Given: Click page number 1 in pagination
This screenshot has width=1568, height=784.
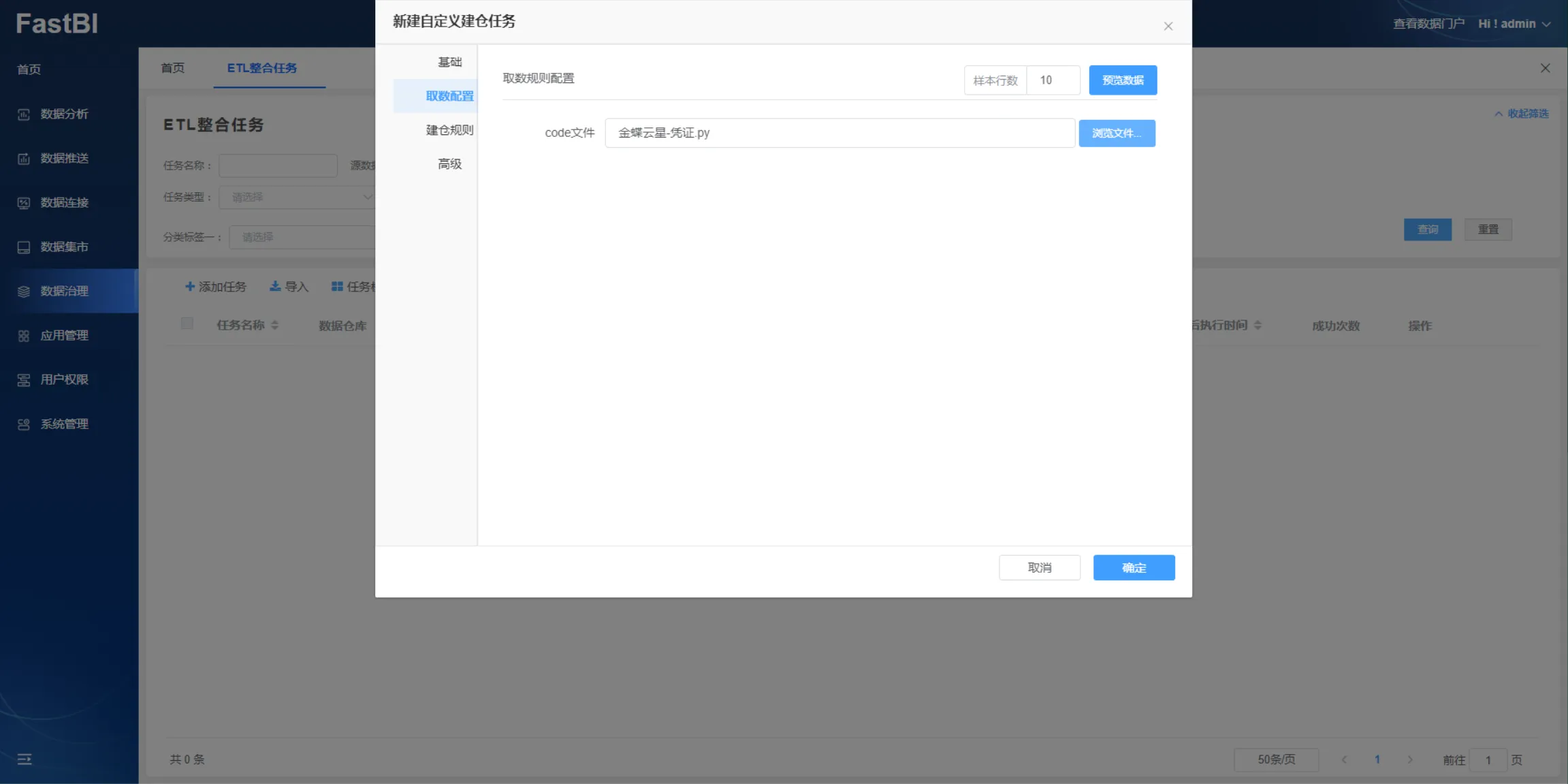Looking at the screenshot, I should tap(1377, 759).
